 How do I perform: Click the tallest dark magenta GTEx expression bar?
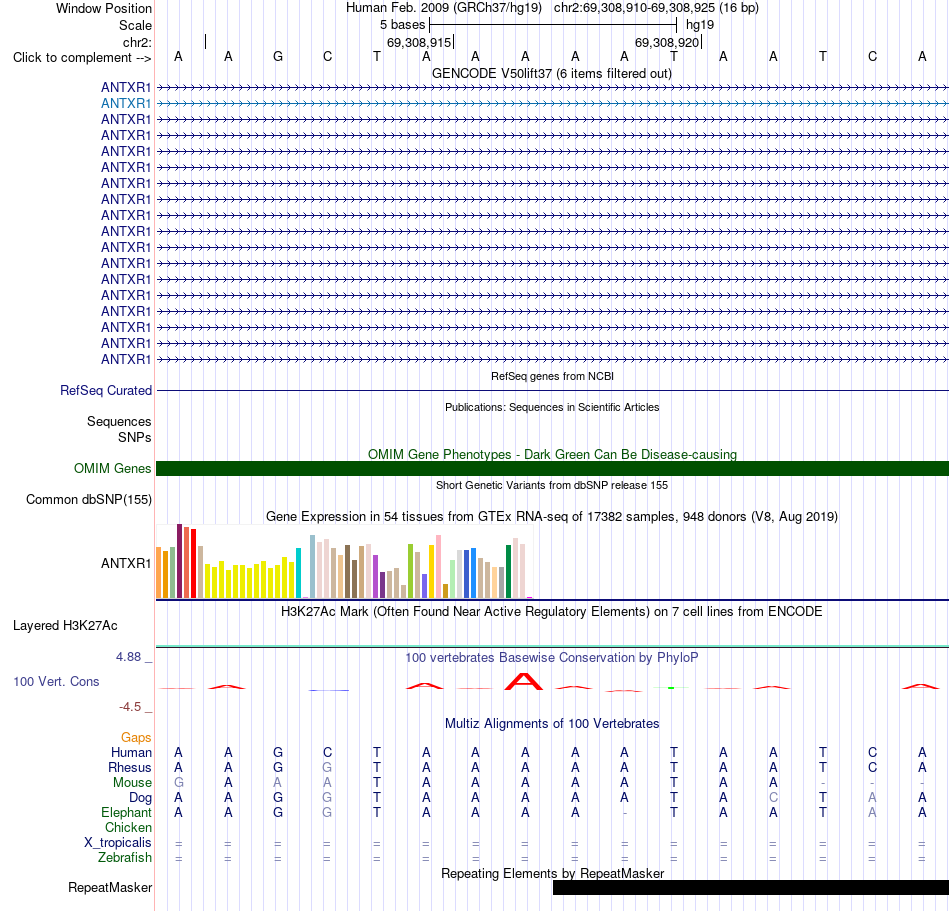point(179,562)
